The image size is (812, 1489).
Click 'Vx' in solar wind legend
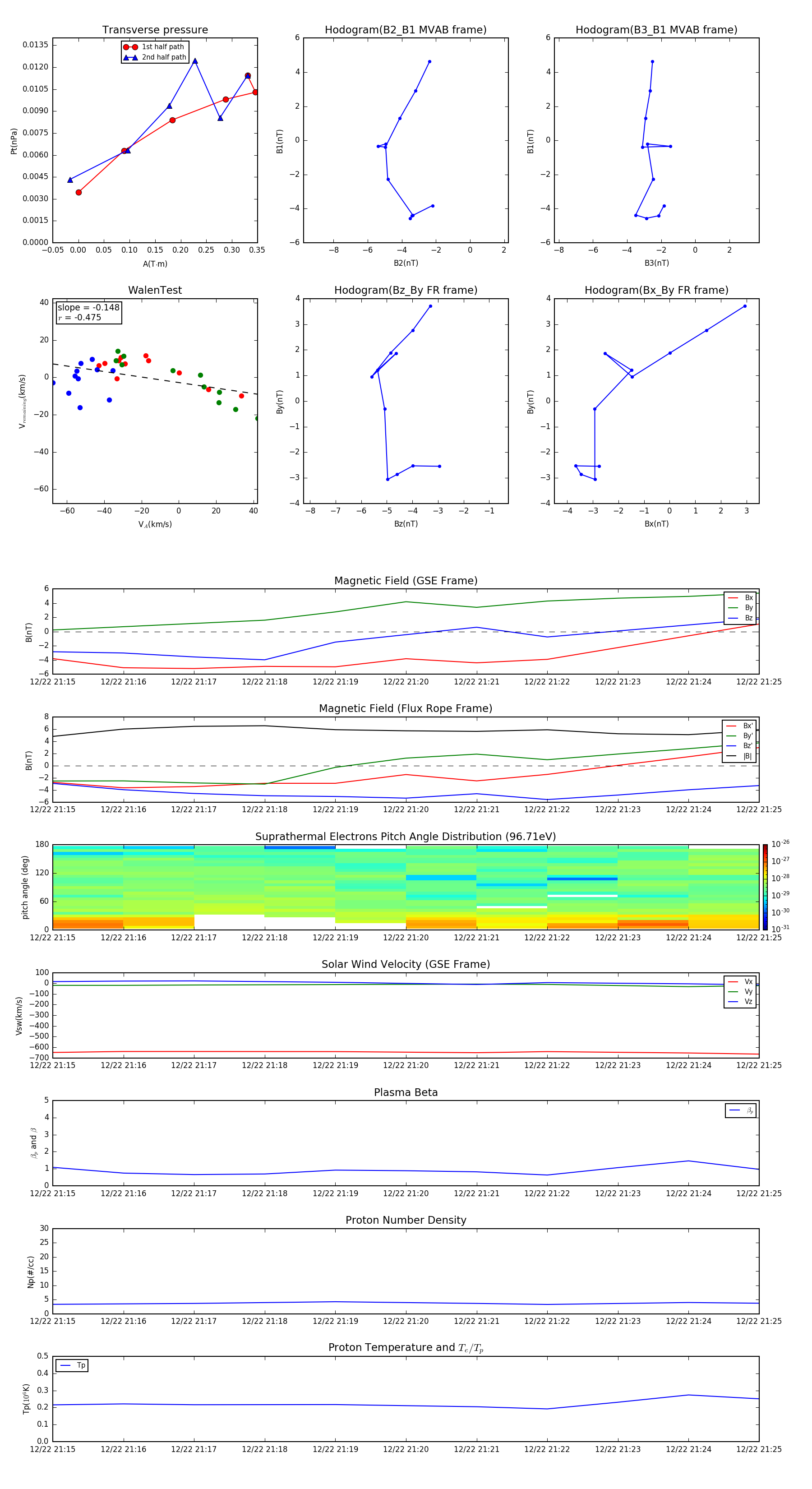click(748, 981)
